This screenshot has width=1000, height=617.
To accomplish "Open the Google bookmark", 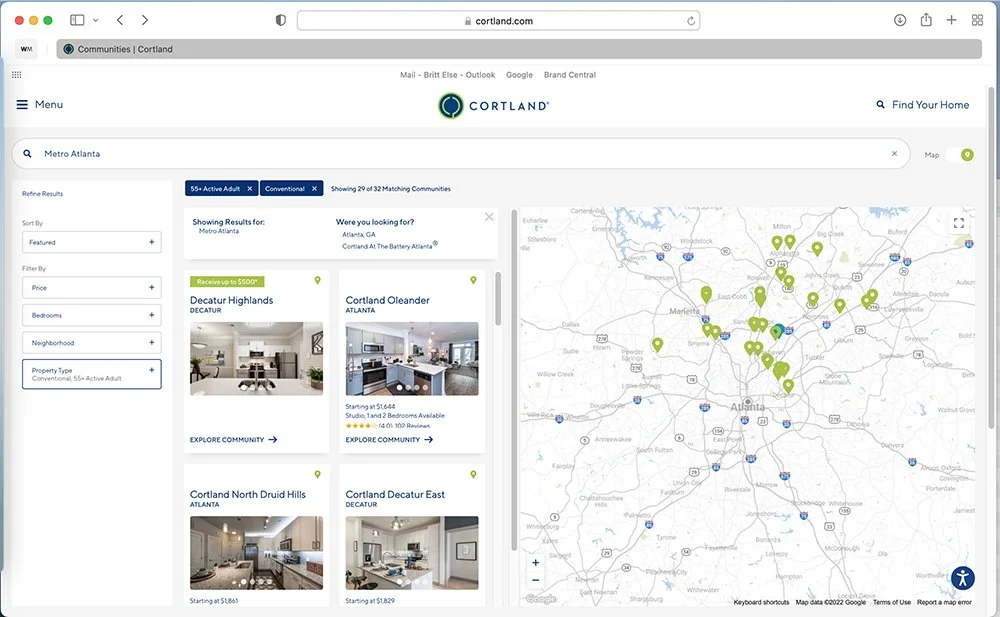I will tap(519, 75).
